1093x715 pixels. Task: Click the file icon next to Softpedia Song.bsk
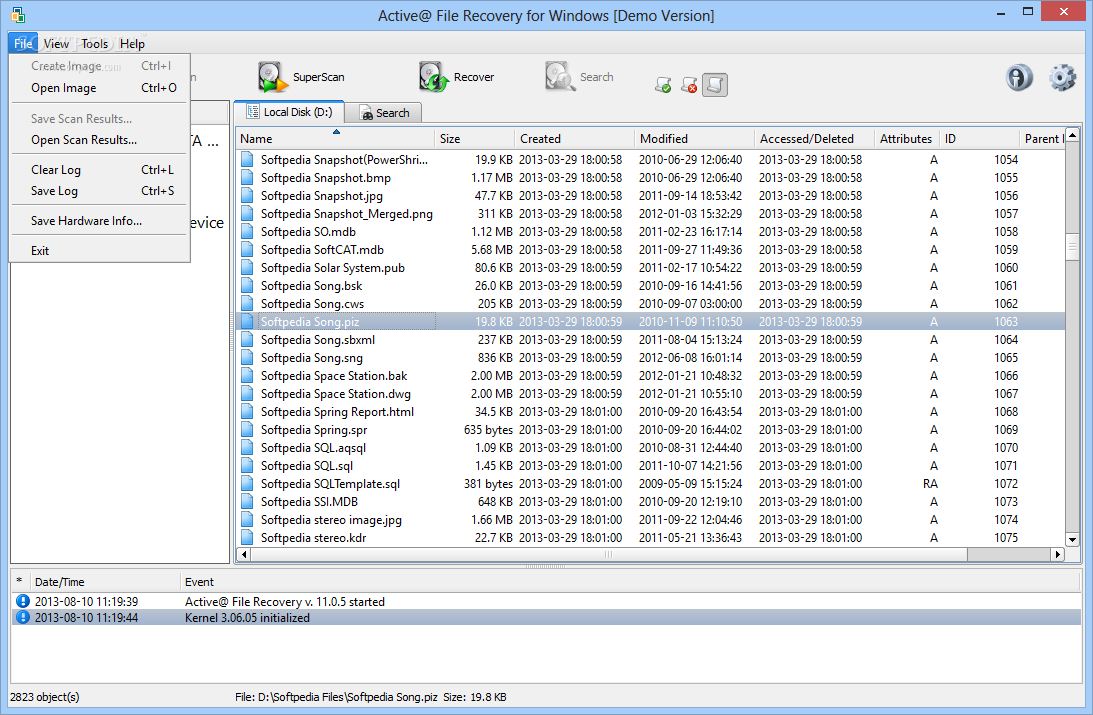(247, 286)
